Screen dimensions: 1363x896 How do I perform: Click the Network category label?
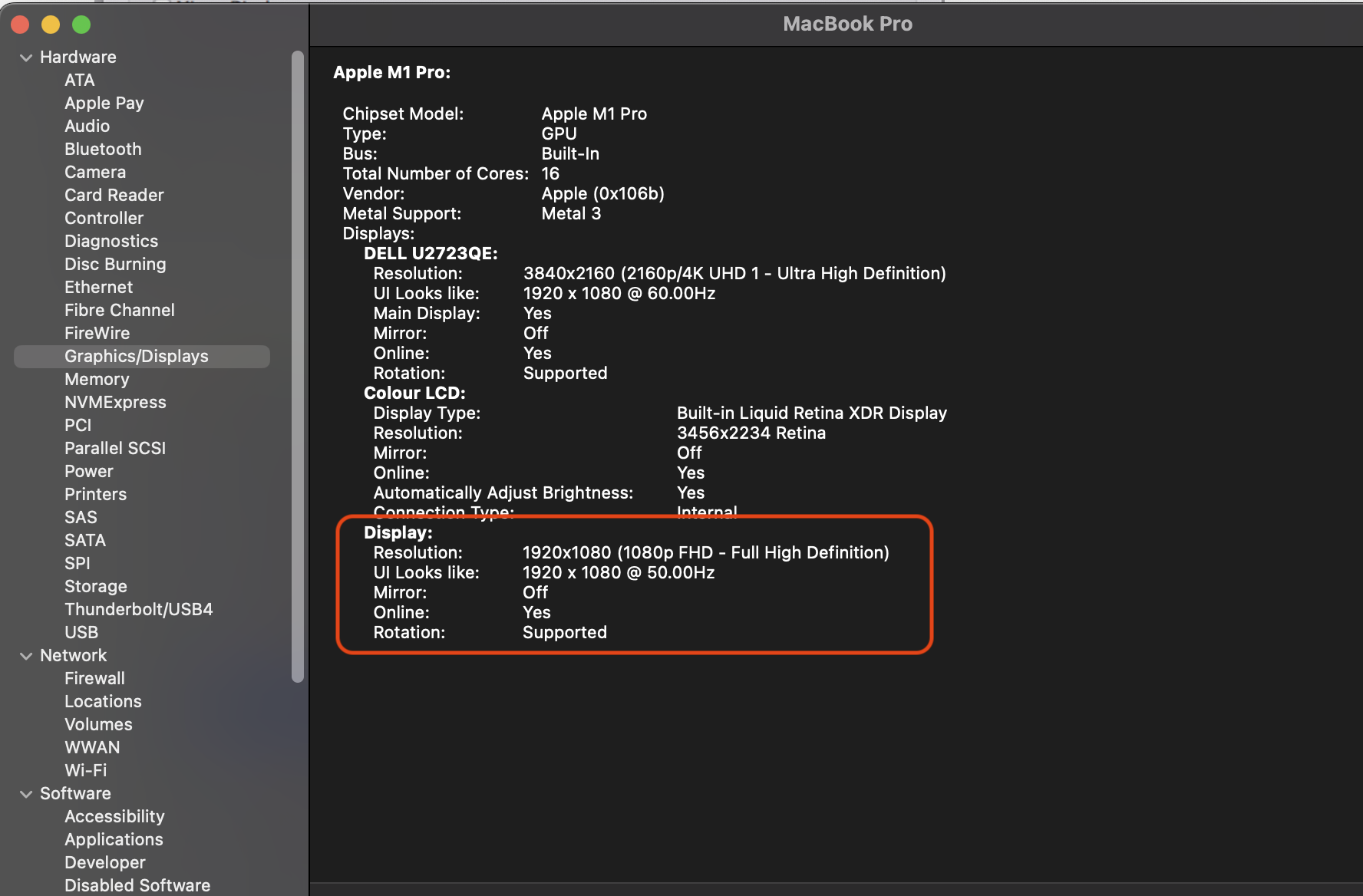[74, 656]
